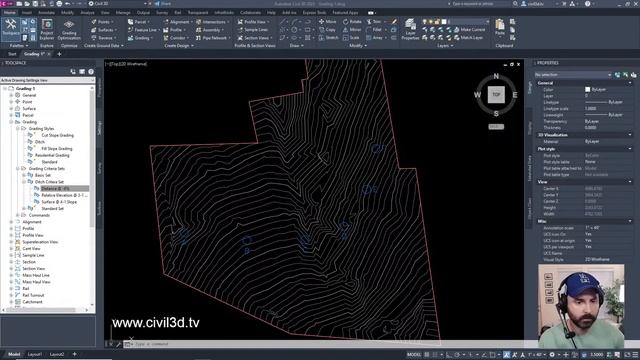Click the help question mark icon

pos(587,4)
